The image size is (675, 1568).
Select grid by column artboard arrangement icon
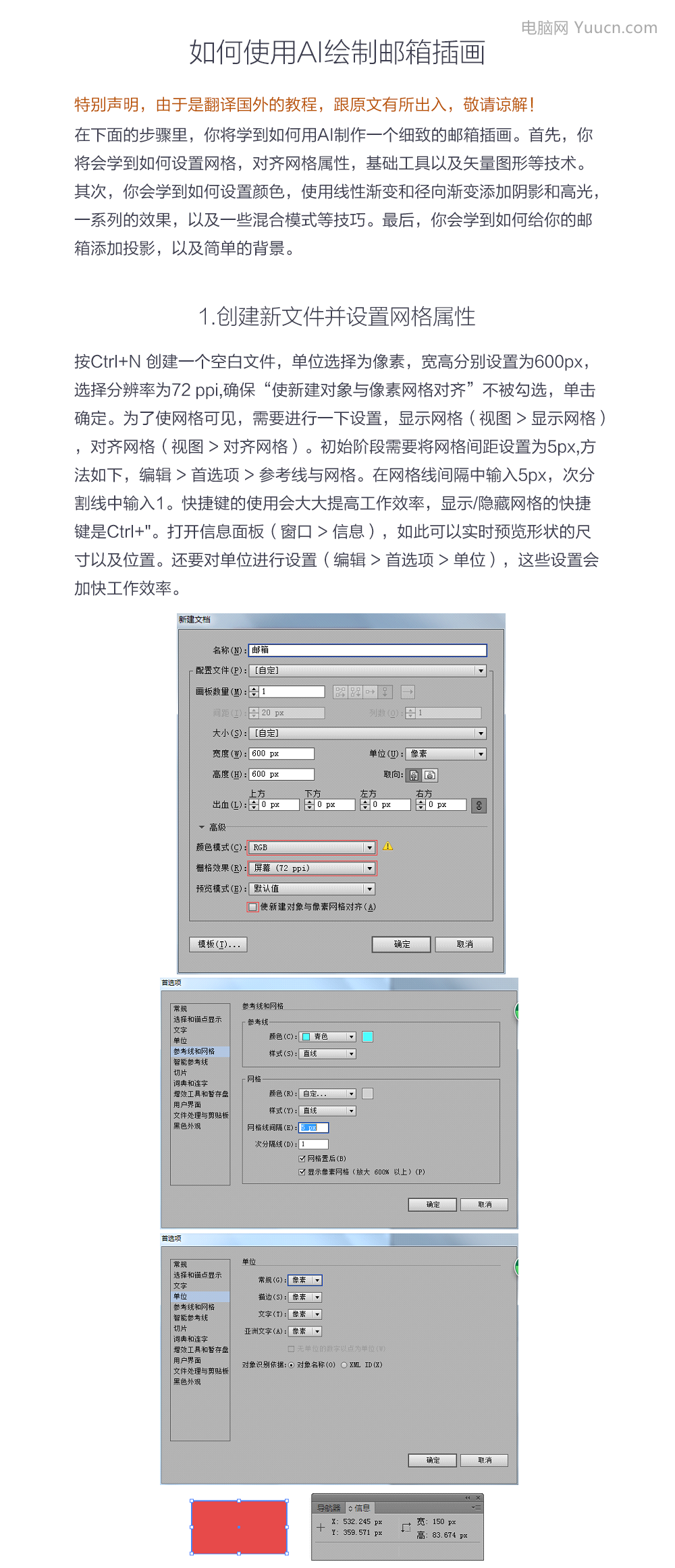point(356,692)
